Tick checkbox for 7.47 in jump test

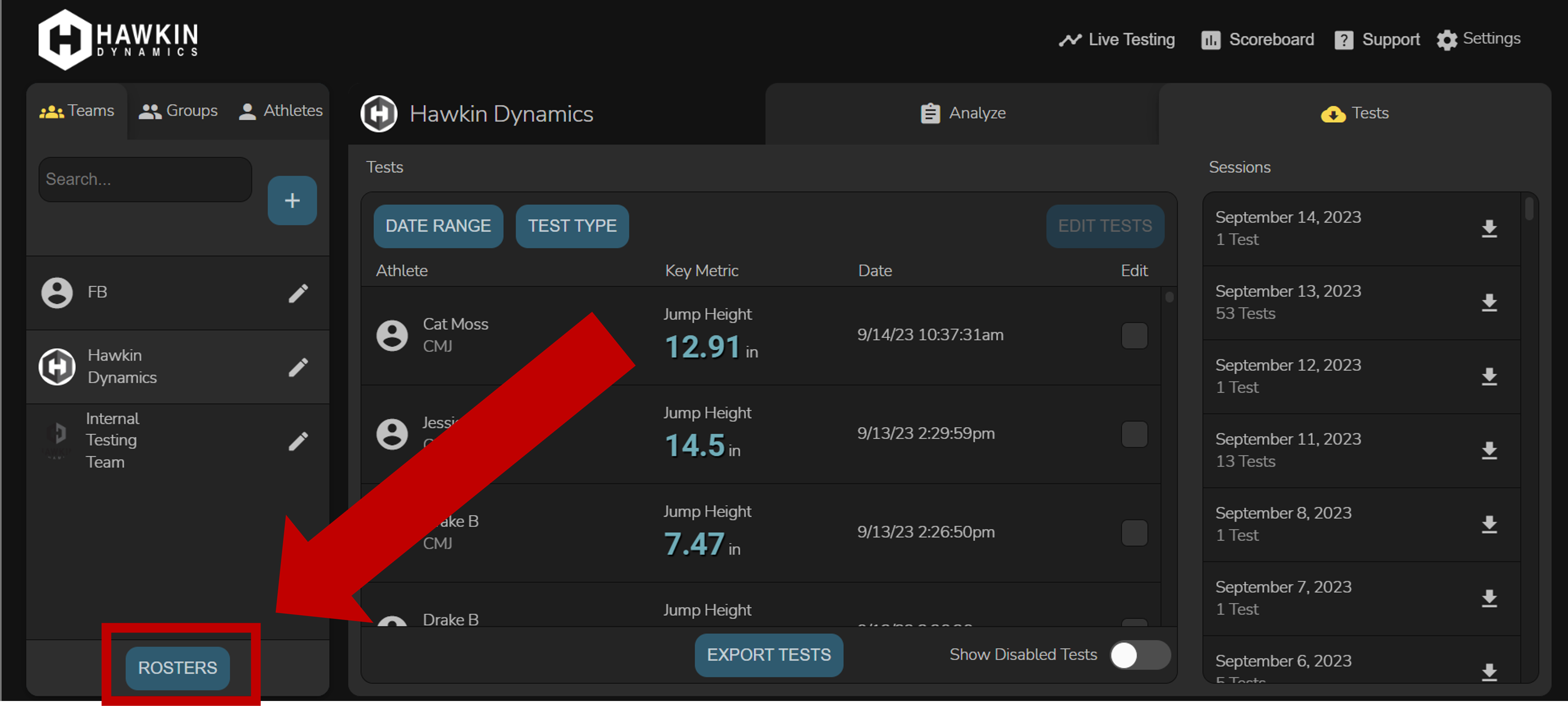pyautogui.click(x=1134, y=532)
